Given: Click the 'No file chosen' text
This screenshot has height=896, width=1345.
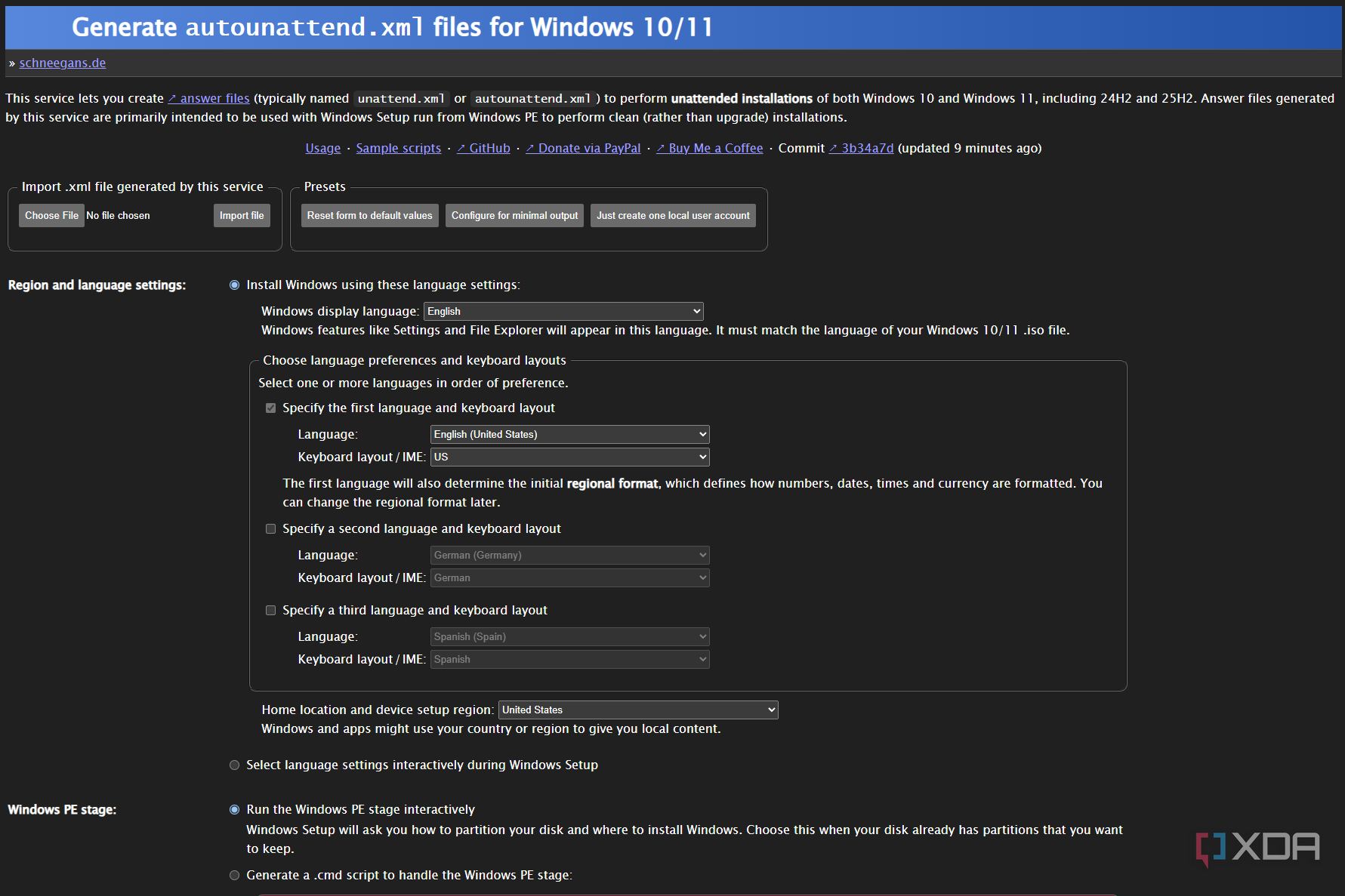Looking at the screenshot, I should [x=118, y=215].
